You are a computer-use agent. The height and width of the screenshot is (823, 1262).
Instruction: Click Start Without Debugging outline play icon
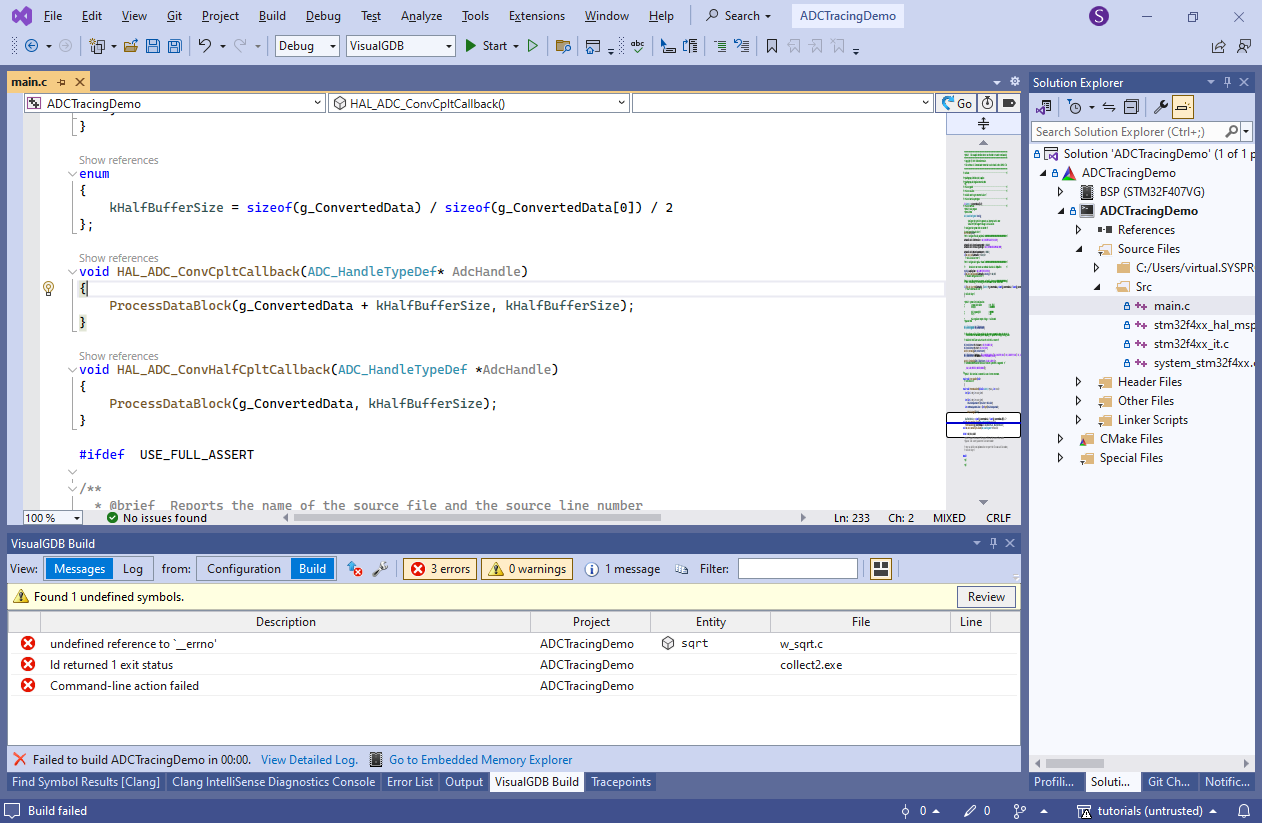[533, 46]
